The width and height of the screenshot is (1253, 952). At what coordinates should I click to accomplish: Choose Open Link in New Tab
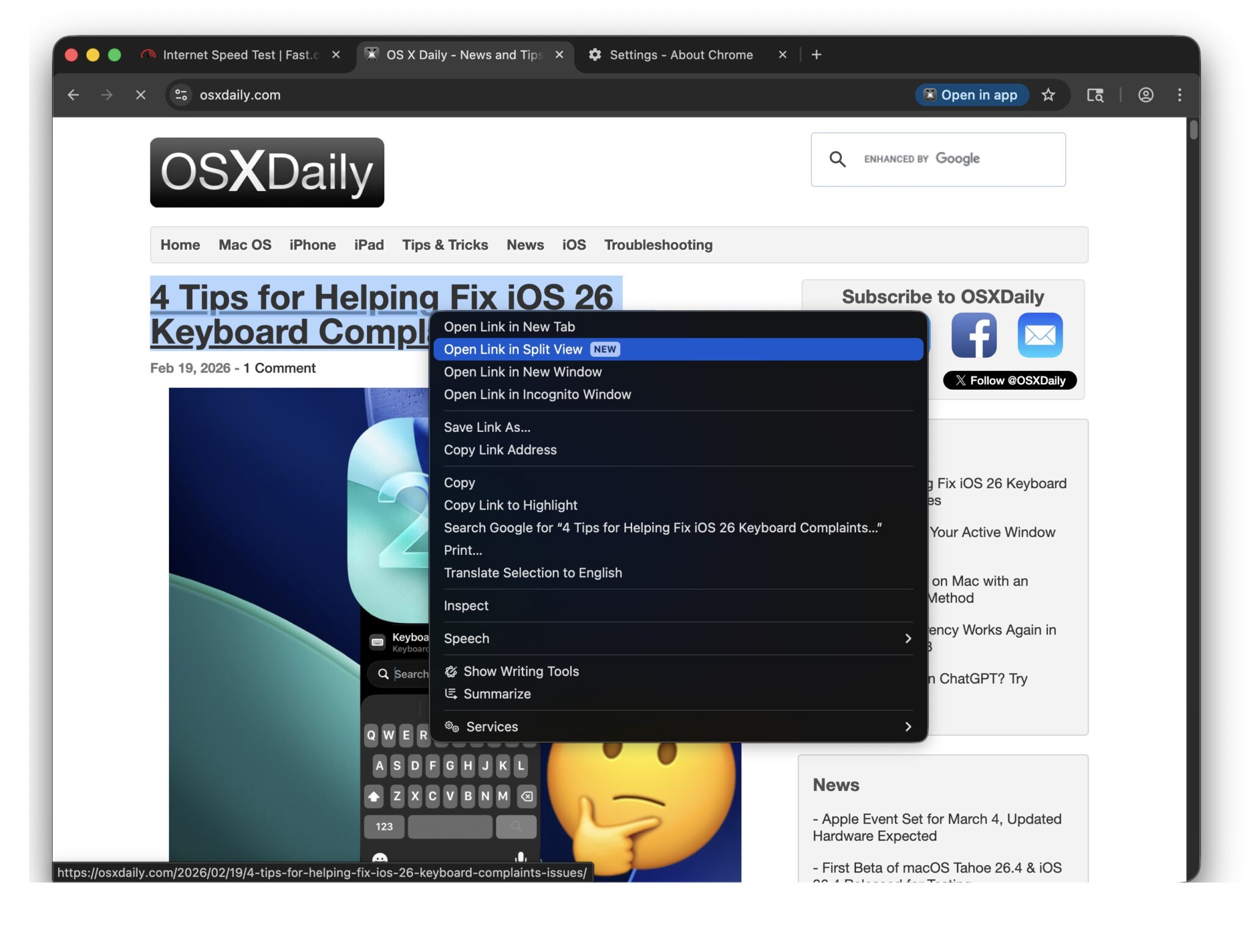[x=678, y=327]
